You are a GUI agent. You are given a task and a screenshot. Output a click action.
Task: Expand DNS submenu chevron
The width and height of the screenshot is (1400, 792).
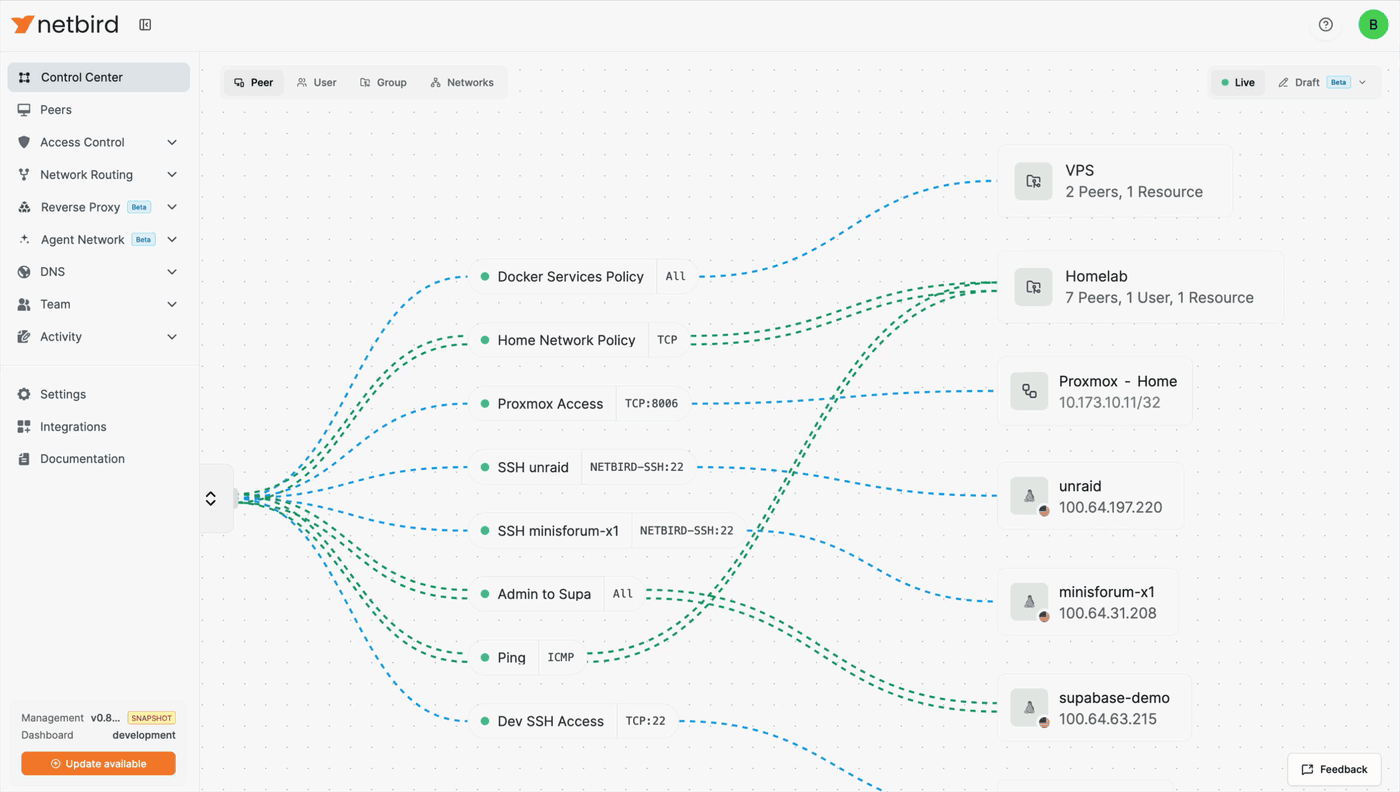pyautogui.click(x=172, y=272)
